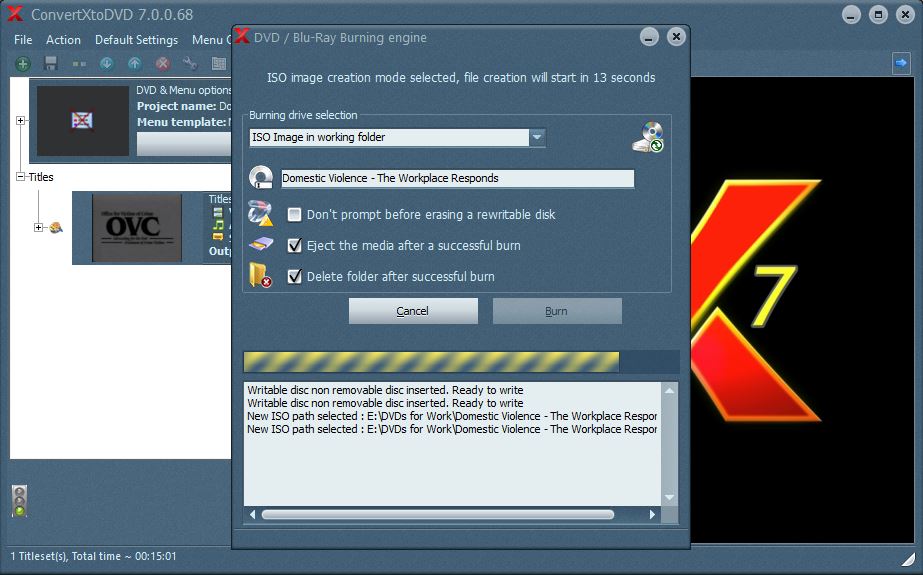Expand the DVD & Menu options tree node
923x575 pixels.
click(x=21, y=120)
